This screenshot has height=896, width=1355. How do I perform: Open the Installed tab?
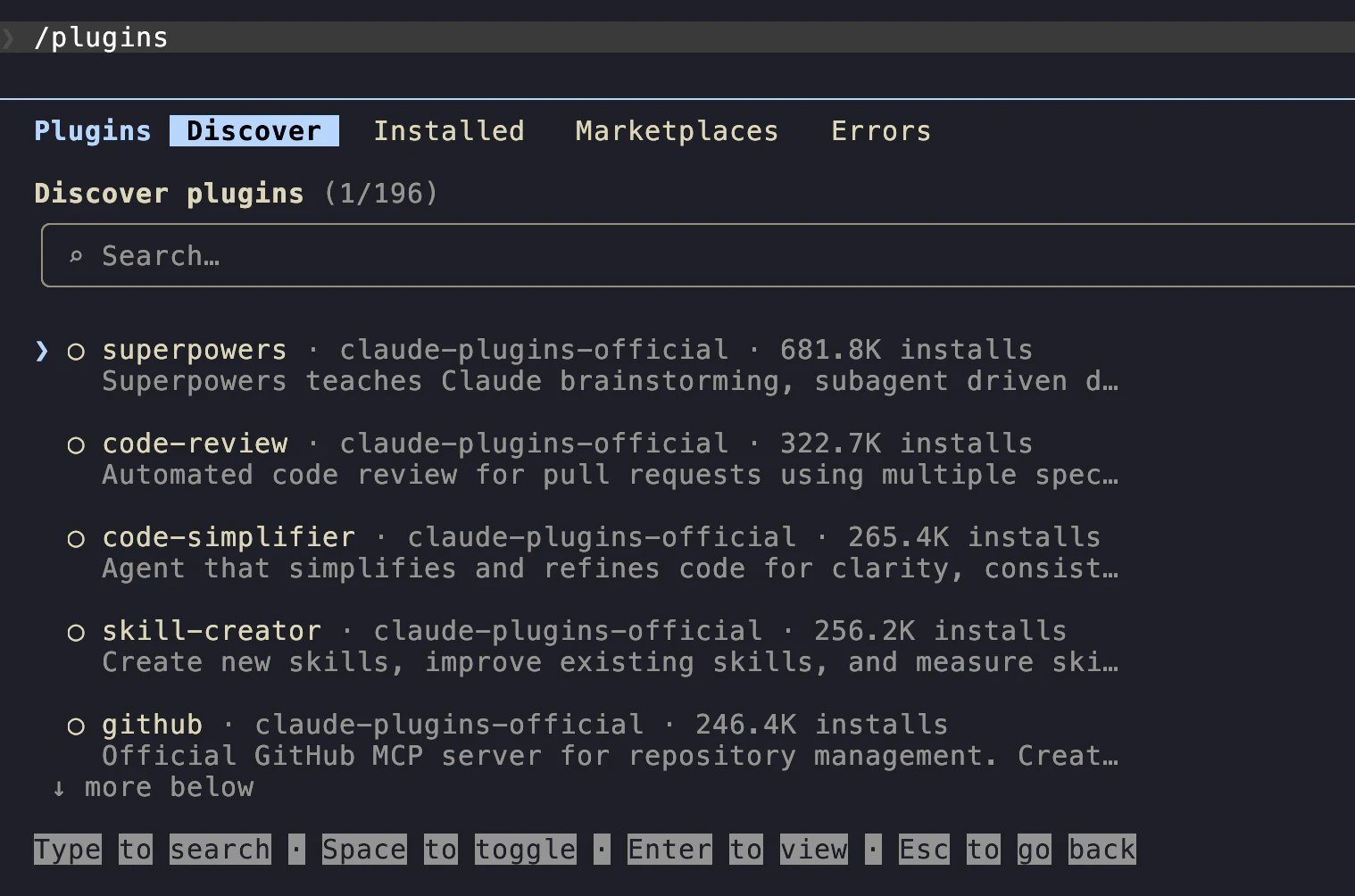[449, 130]
